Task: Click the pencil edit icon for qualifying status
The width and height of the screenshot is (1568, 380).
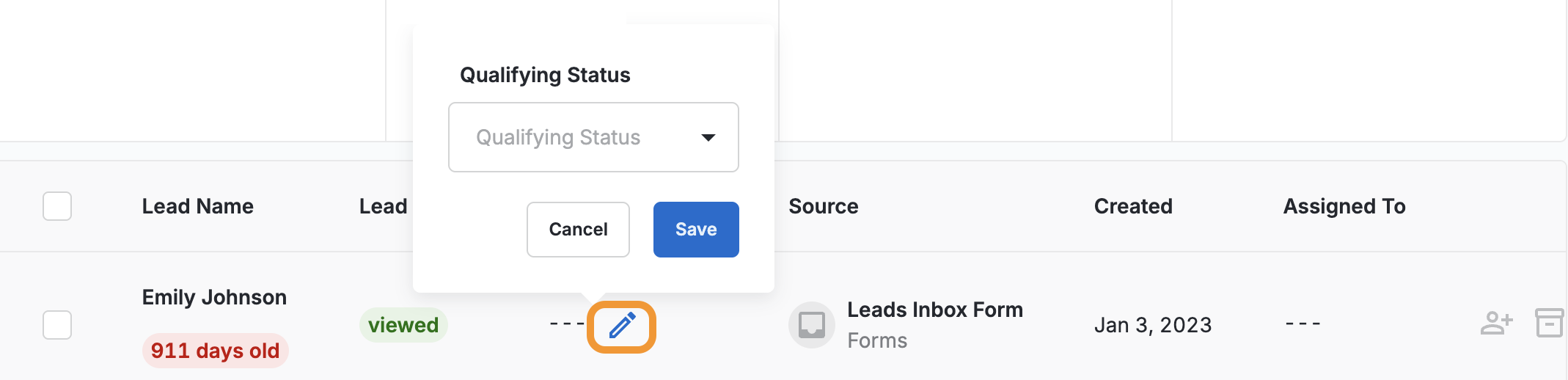Action: click(622, 326)
